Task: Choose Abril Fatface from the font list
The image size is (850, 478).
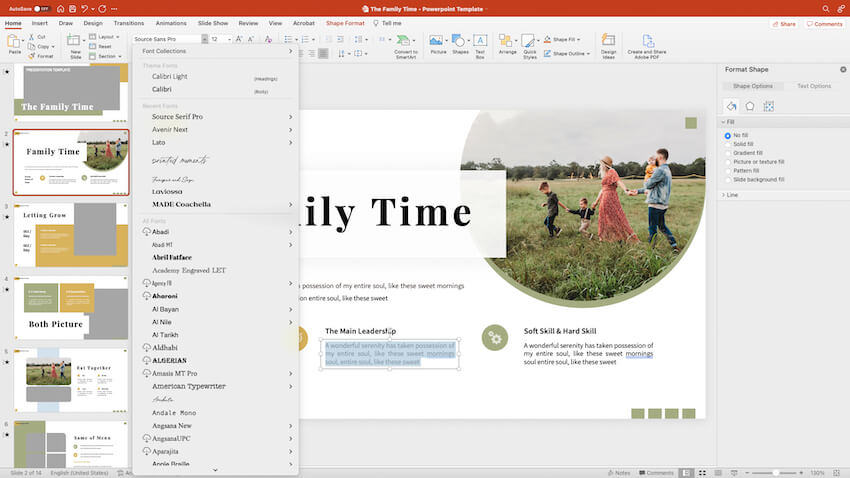Action: (x=172, y=257)
